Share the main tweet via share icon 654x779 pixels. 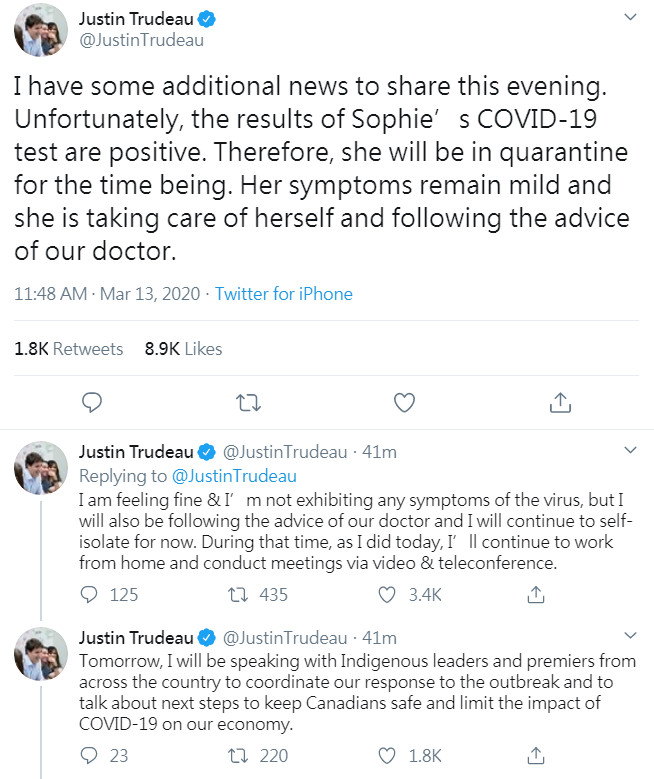(560, 402)
